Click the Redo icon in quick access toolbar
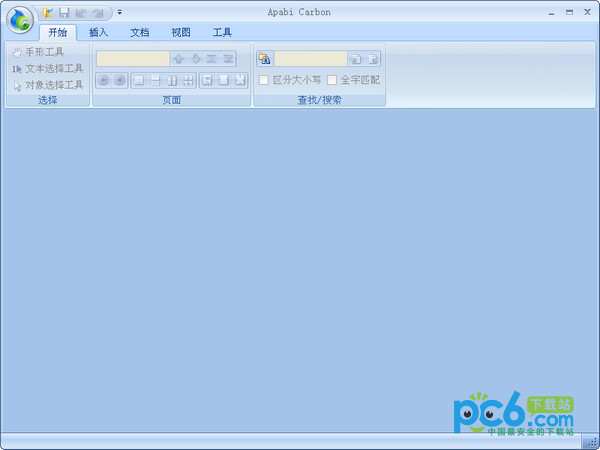 pyautogui.click(x=98, y=13)
